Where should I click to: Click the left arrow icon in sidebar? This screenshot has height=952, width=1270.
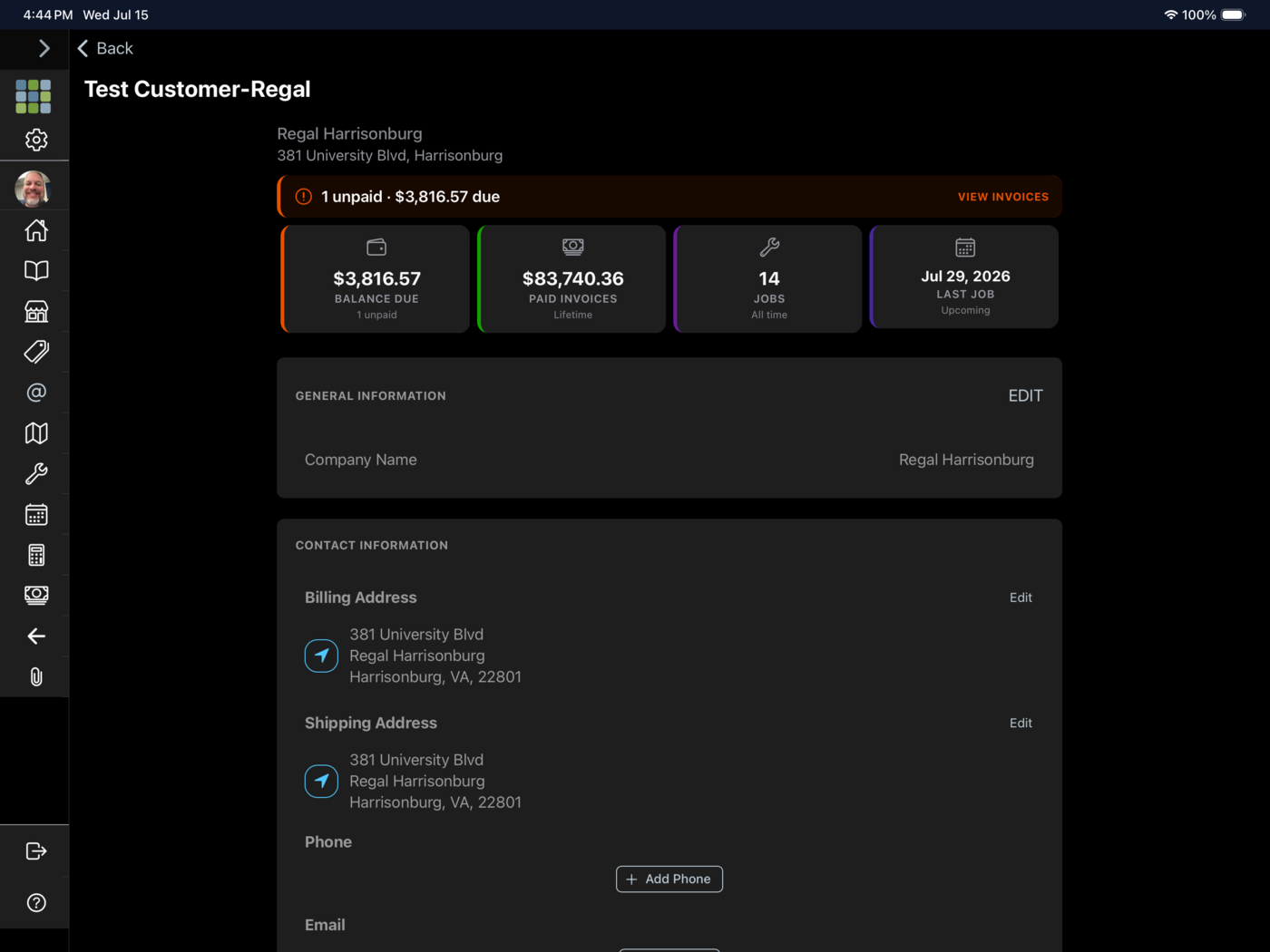pyautogui.click(x=36, y=636)
